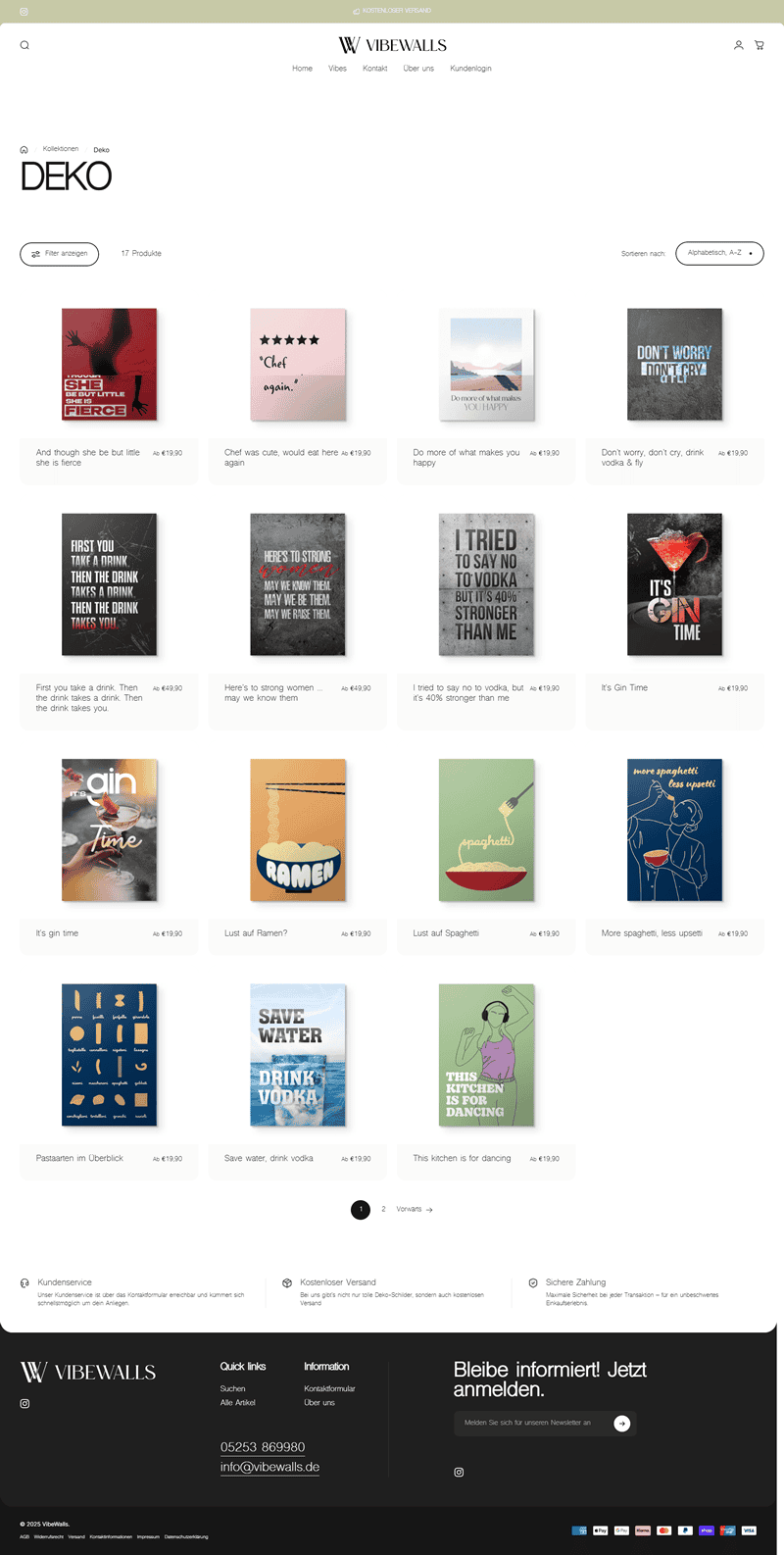Show filters with Filter anzeigen button

[60, 254]
